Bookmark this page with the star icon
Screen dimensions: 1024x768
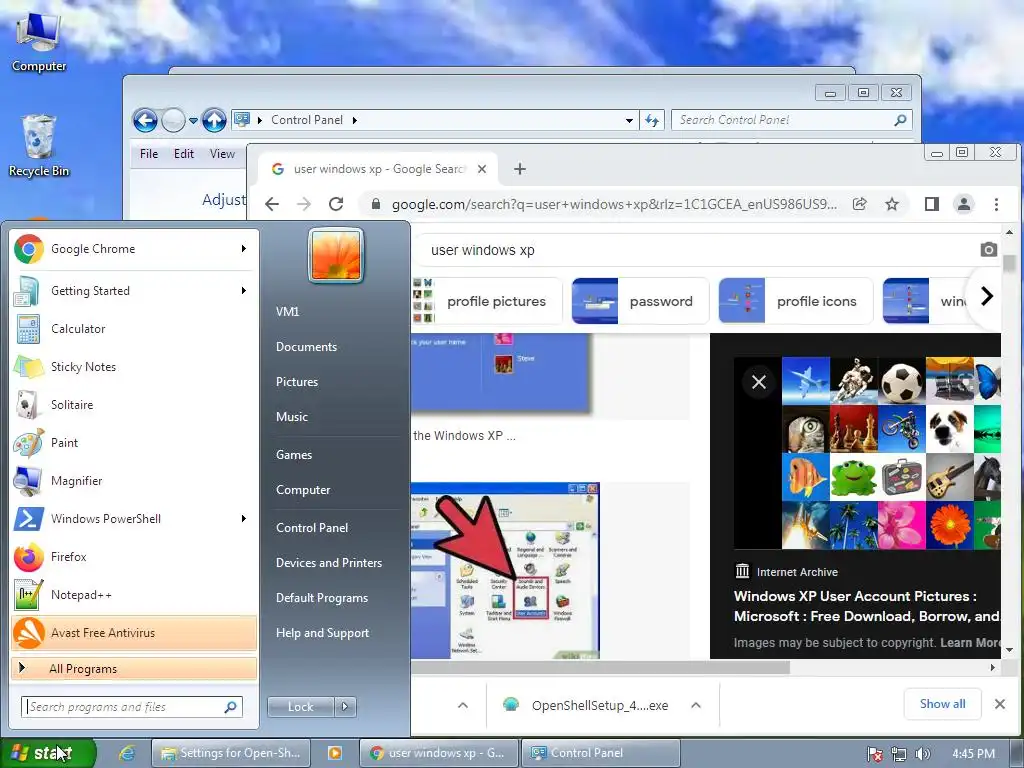point(892,204)
